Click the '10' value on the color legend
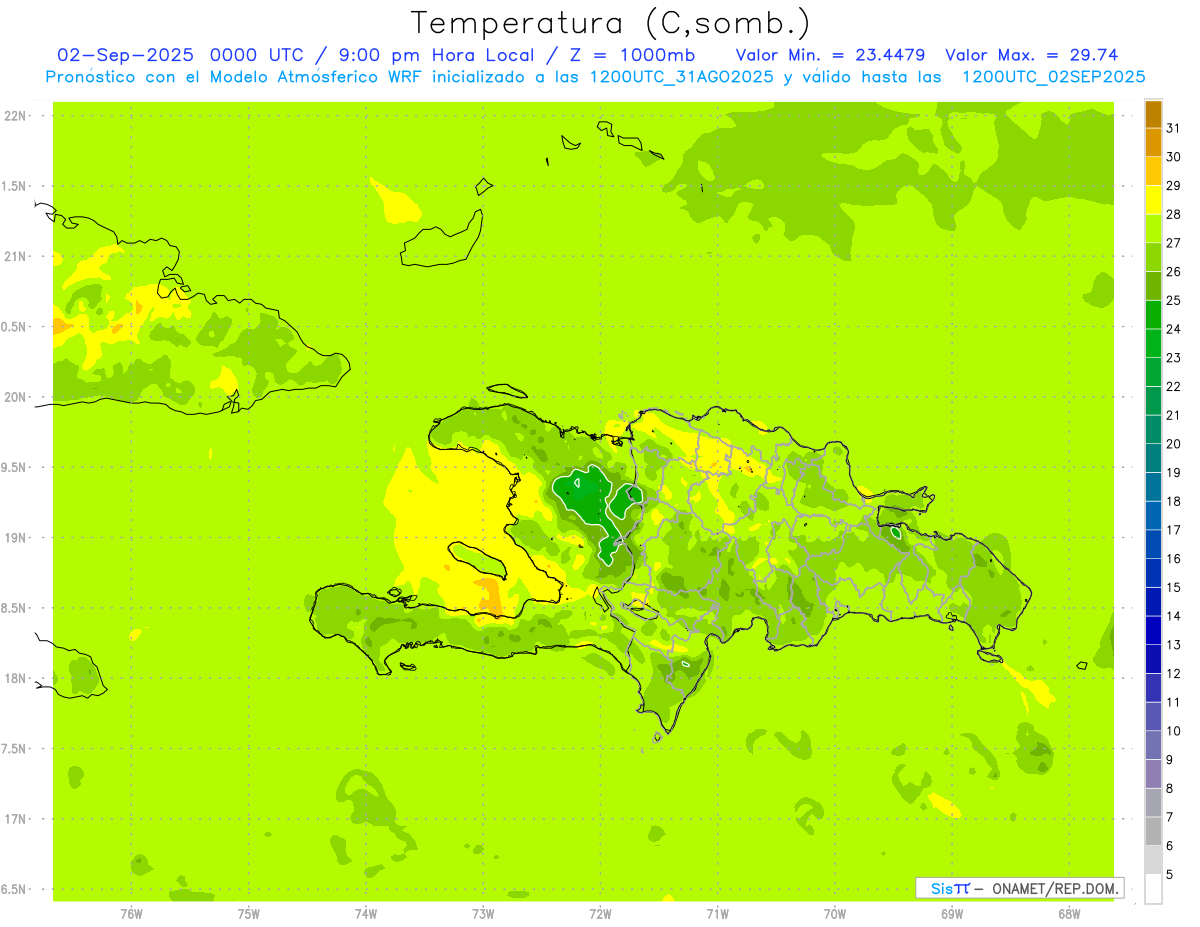Viewport: 1200px width, 927px height. pyautogui.click(x=1174, y=731)
